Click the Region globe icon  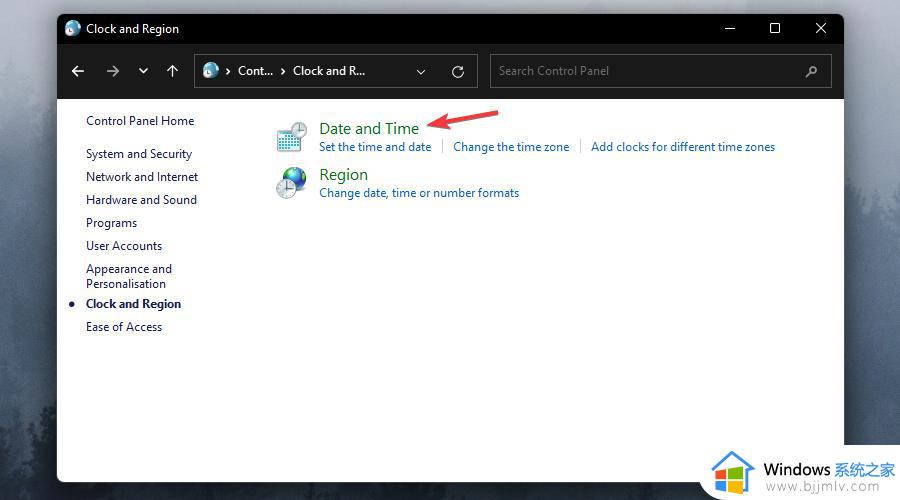point(291,183)
